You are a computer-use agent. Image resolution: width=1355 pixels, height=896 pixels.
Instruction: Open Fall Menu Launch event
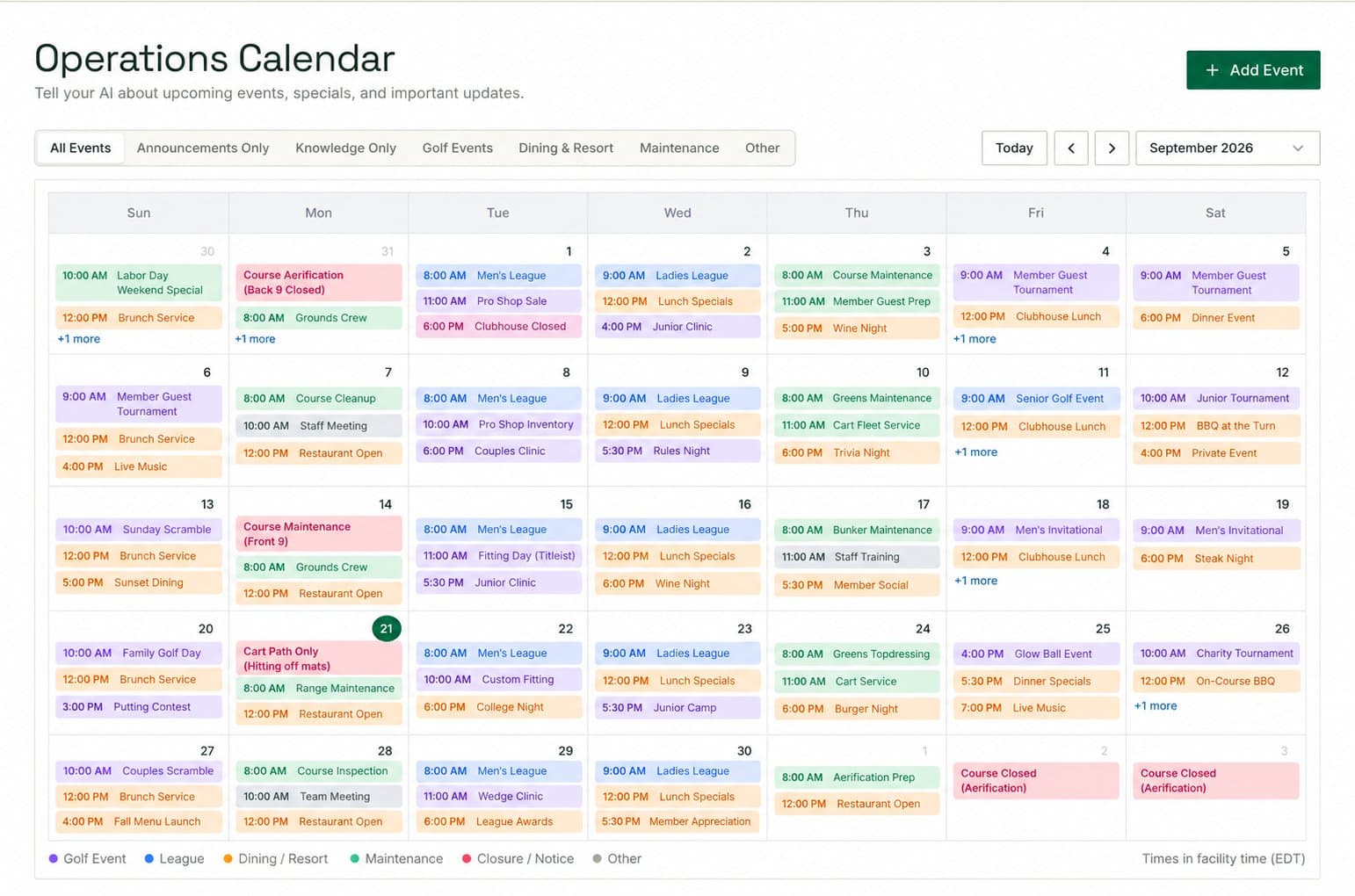139,822
